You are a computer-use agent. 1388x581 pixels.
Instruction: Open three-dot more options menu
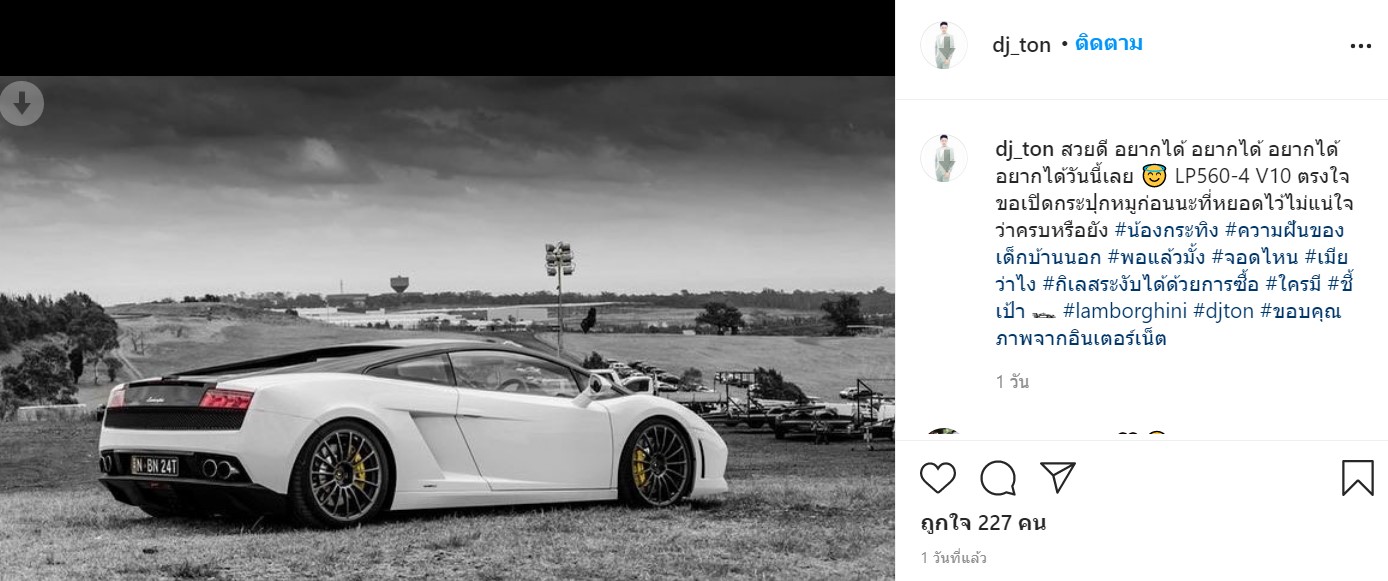click(x=1361, y=45)
